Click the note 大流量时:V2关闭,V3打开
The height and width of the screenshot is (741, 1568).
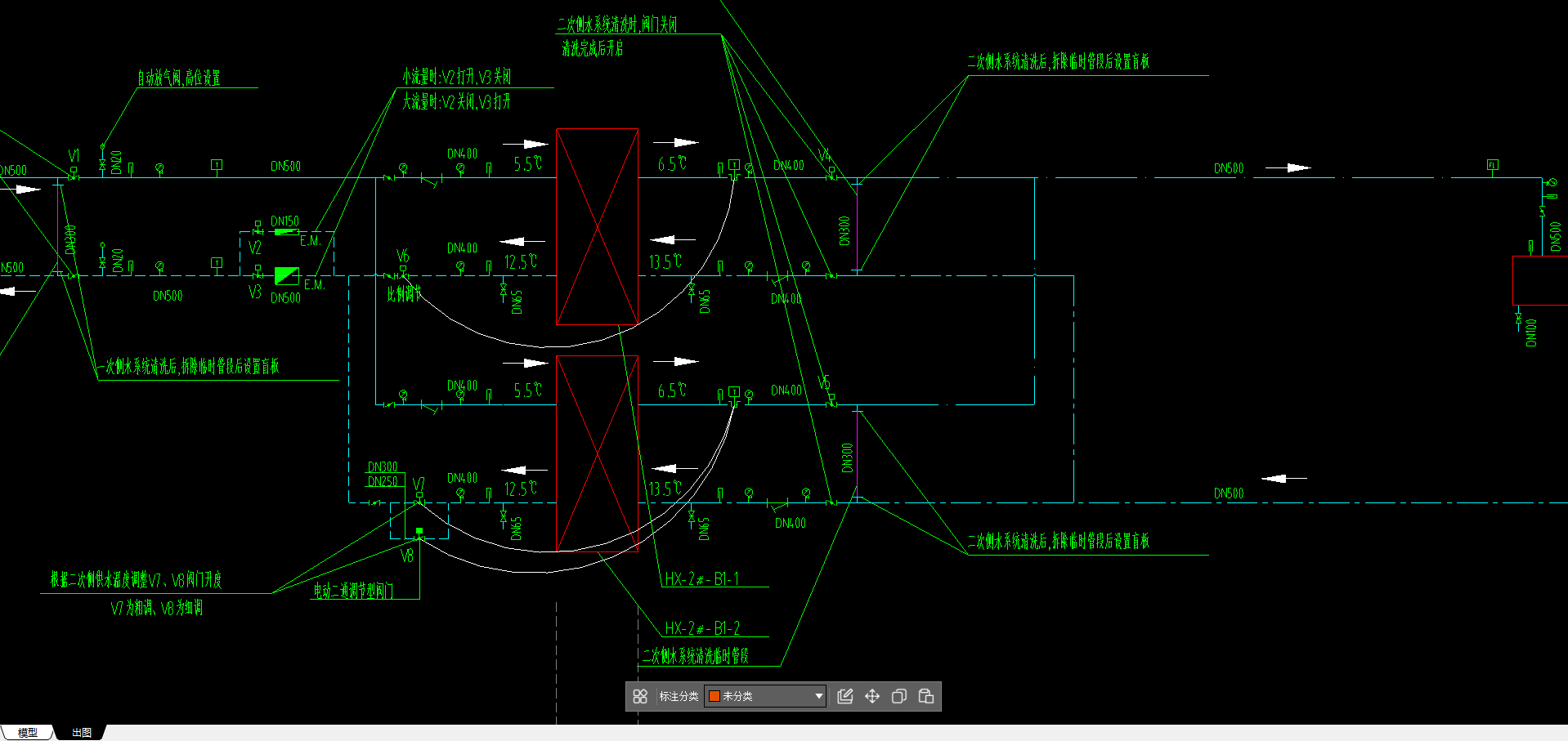(x=456, y=101)
